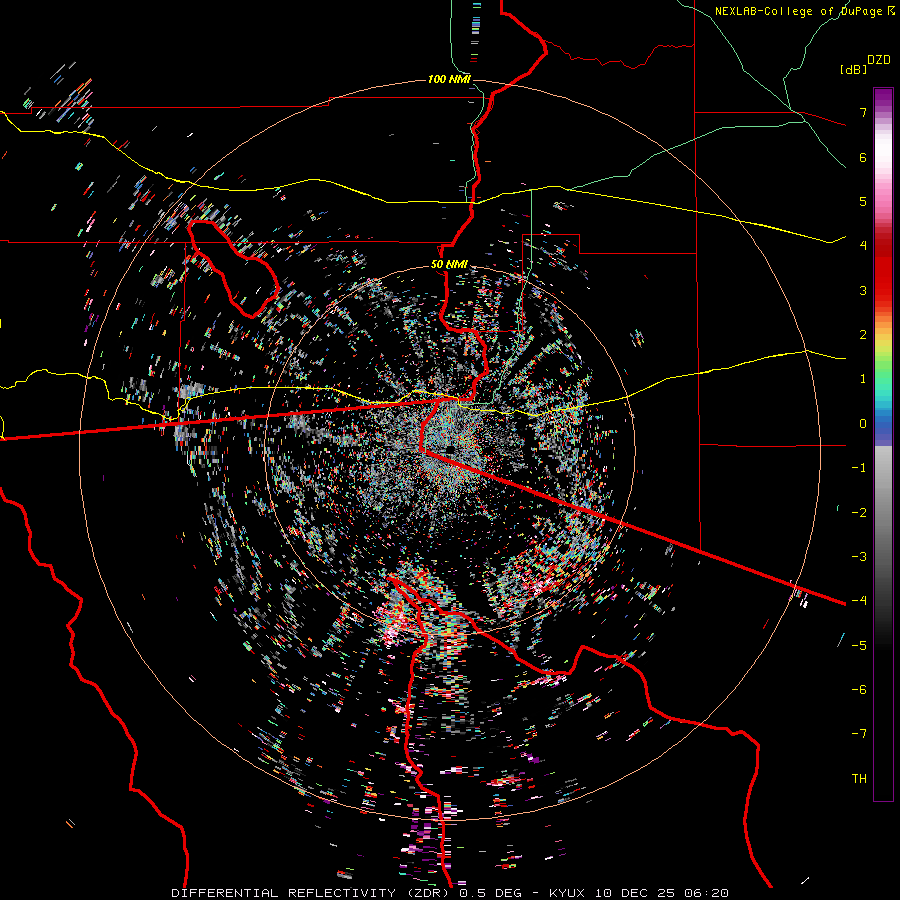Select the 2 value on color scale
900x900 pixels.
tap(863, 335)
